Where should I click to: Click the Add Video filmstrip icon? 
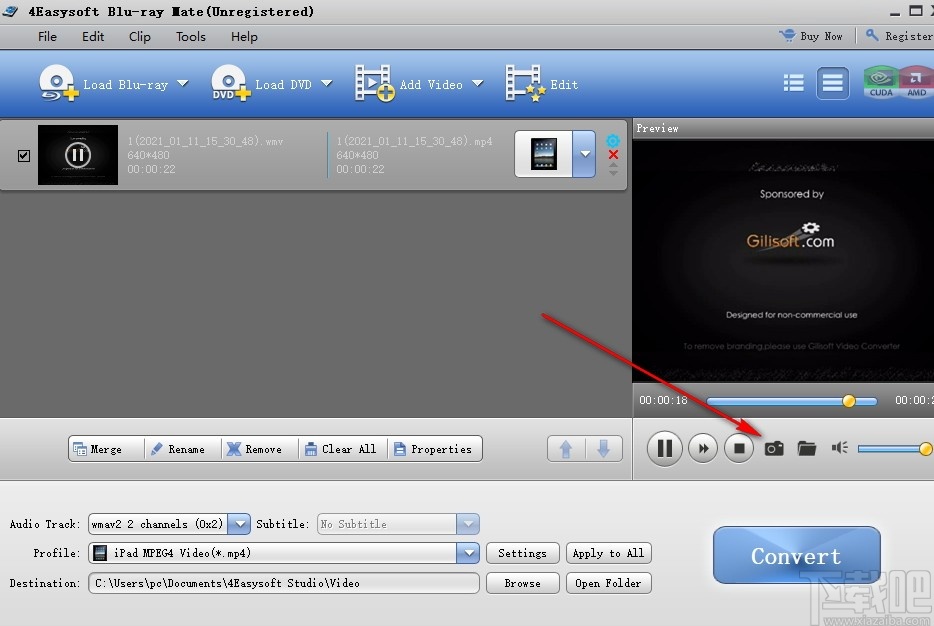click(374, 83)
